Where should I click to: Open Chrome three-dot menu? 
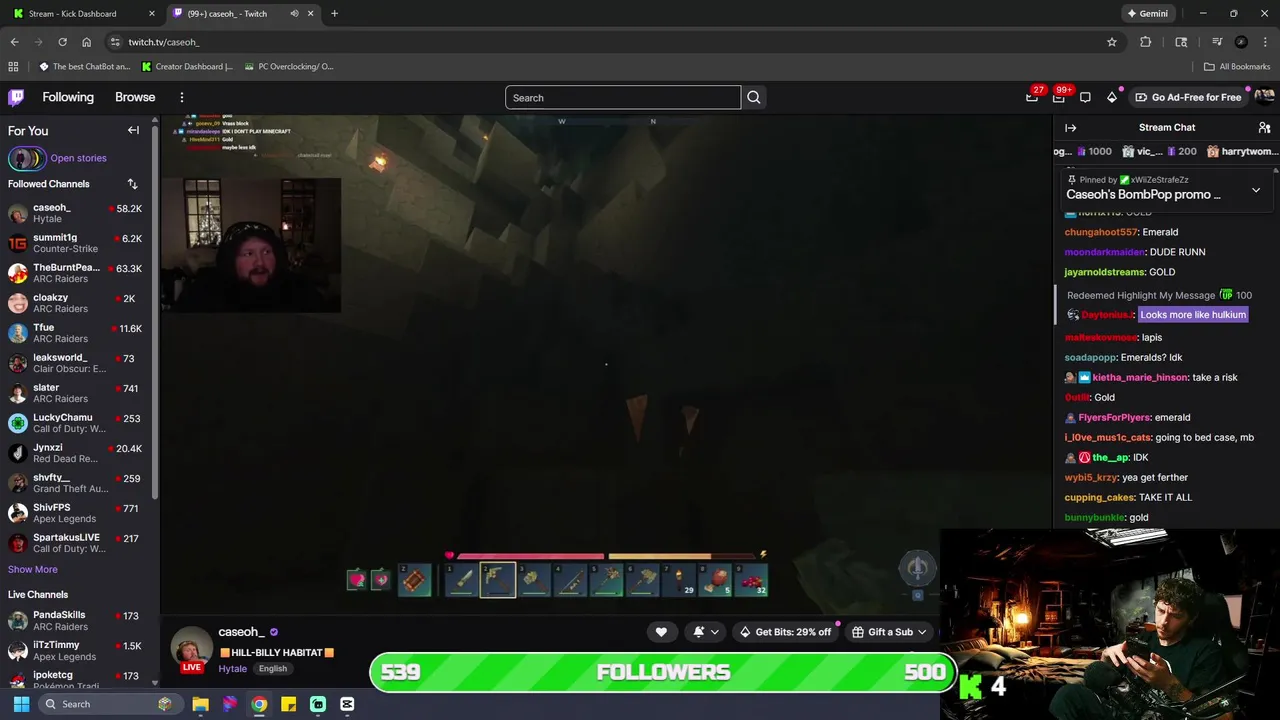point(1265,42)
